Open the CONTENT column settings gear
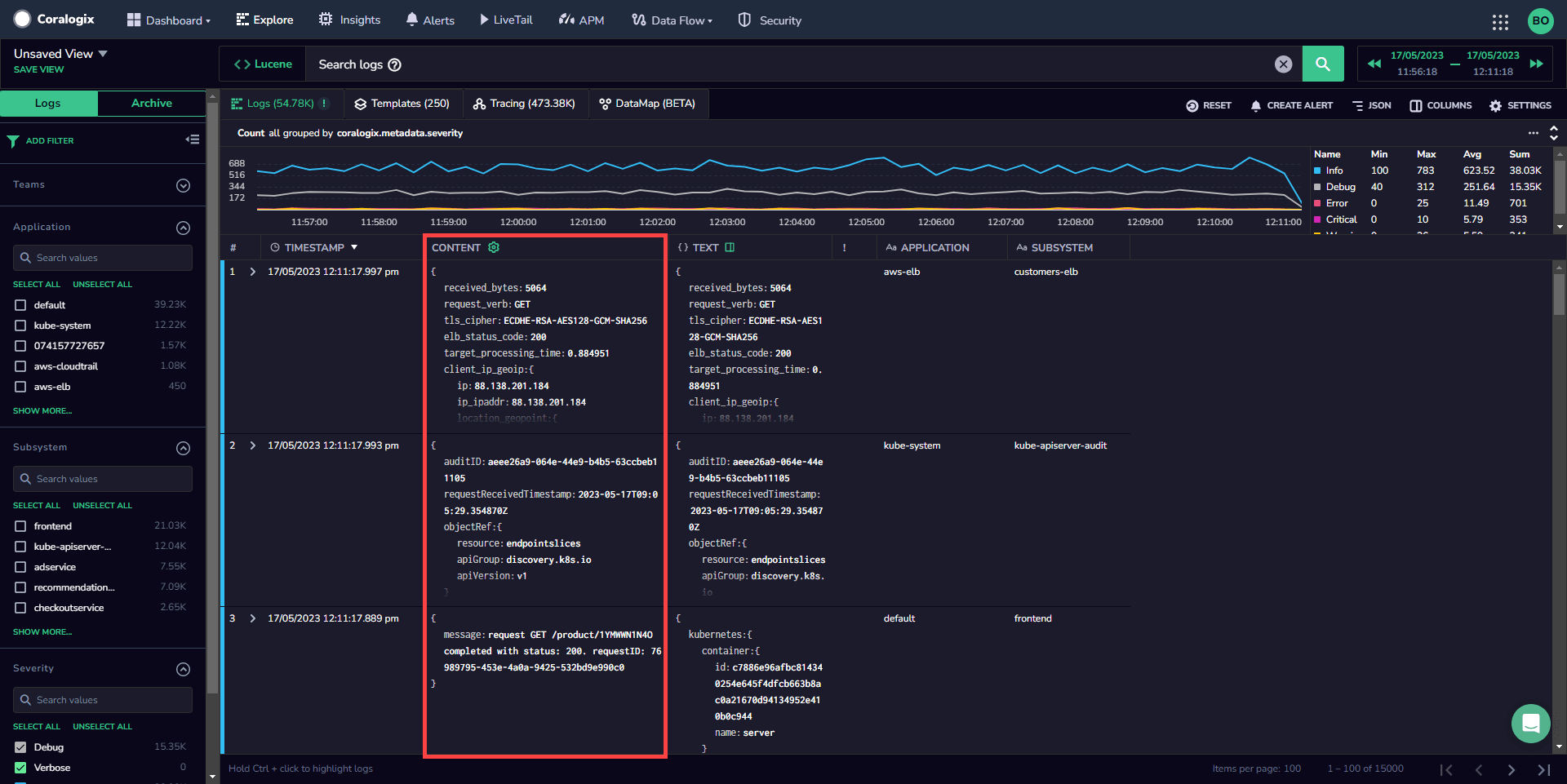Screen dimensions: 1567x784 (x=494, y=247)
